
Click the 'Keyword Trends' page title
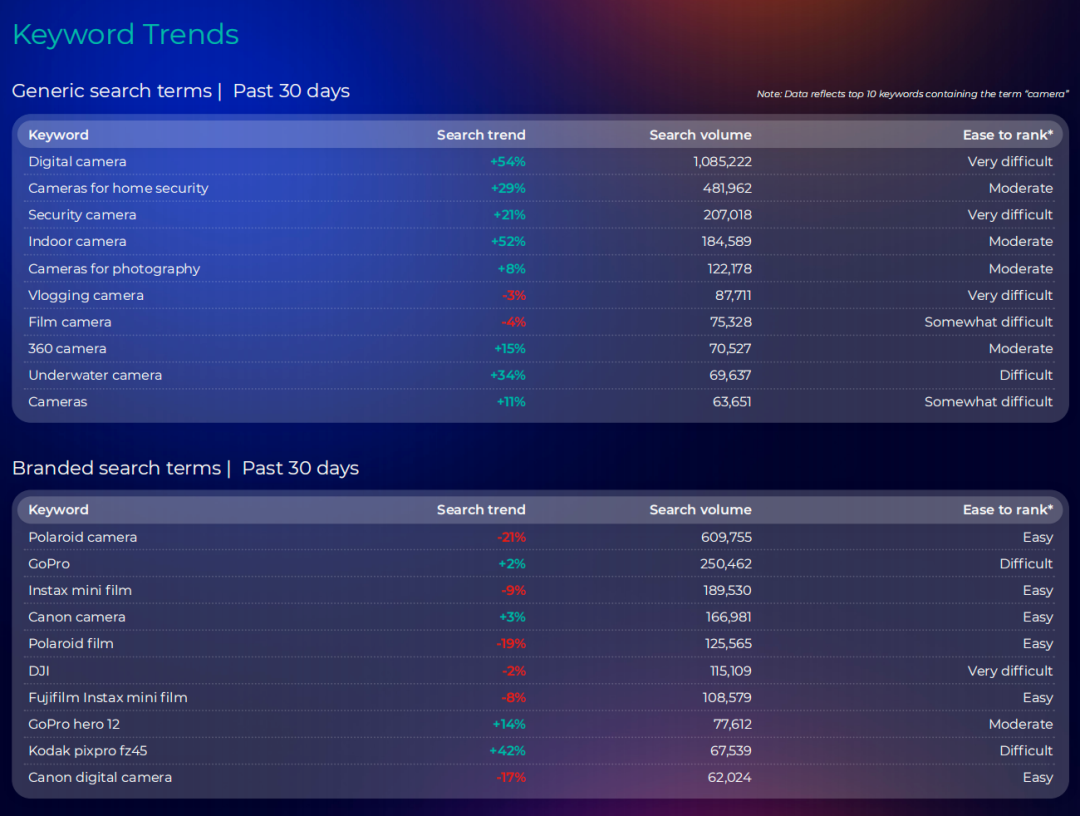pos(125,34)
